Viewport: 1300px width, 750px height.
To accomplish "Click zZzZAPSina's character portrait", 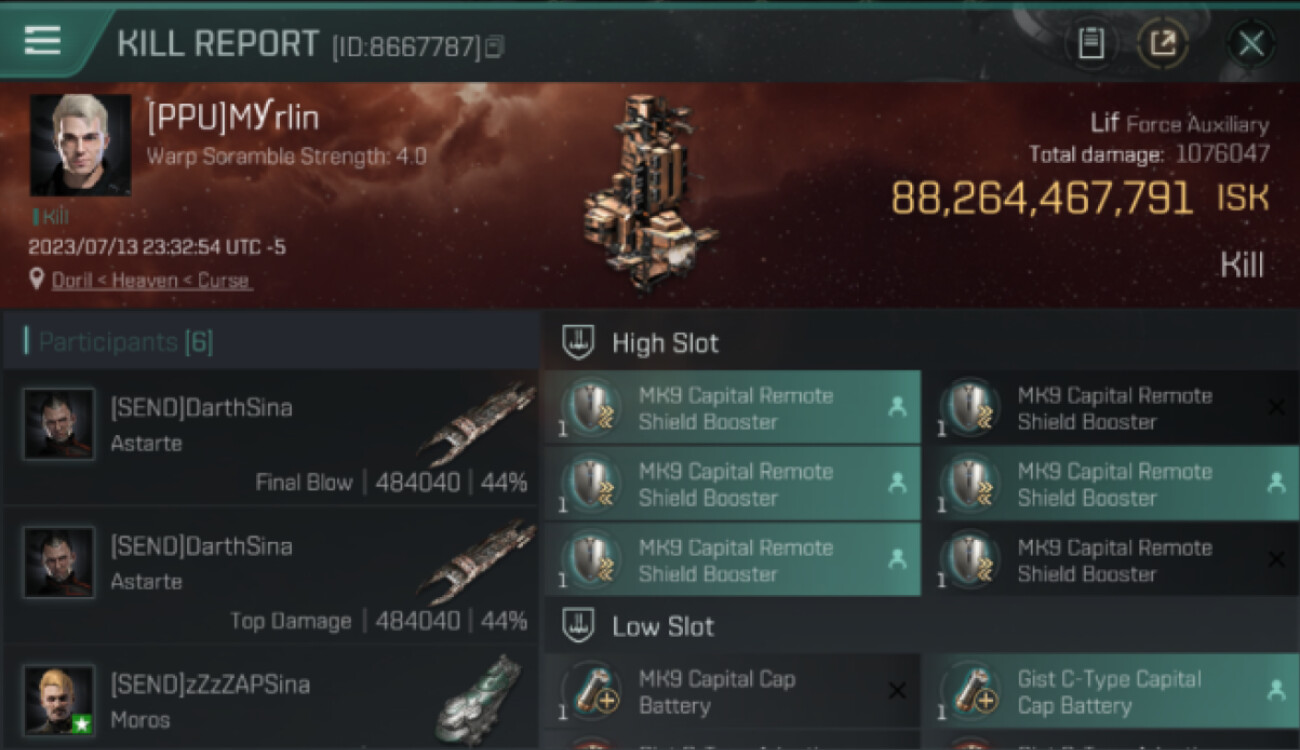I will pos(59,700).
